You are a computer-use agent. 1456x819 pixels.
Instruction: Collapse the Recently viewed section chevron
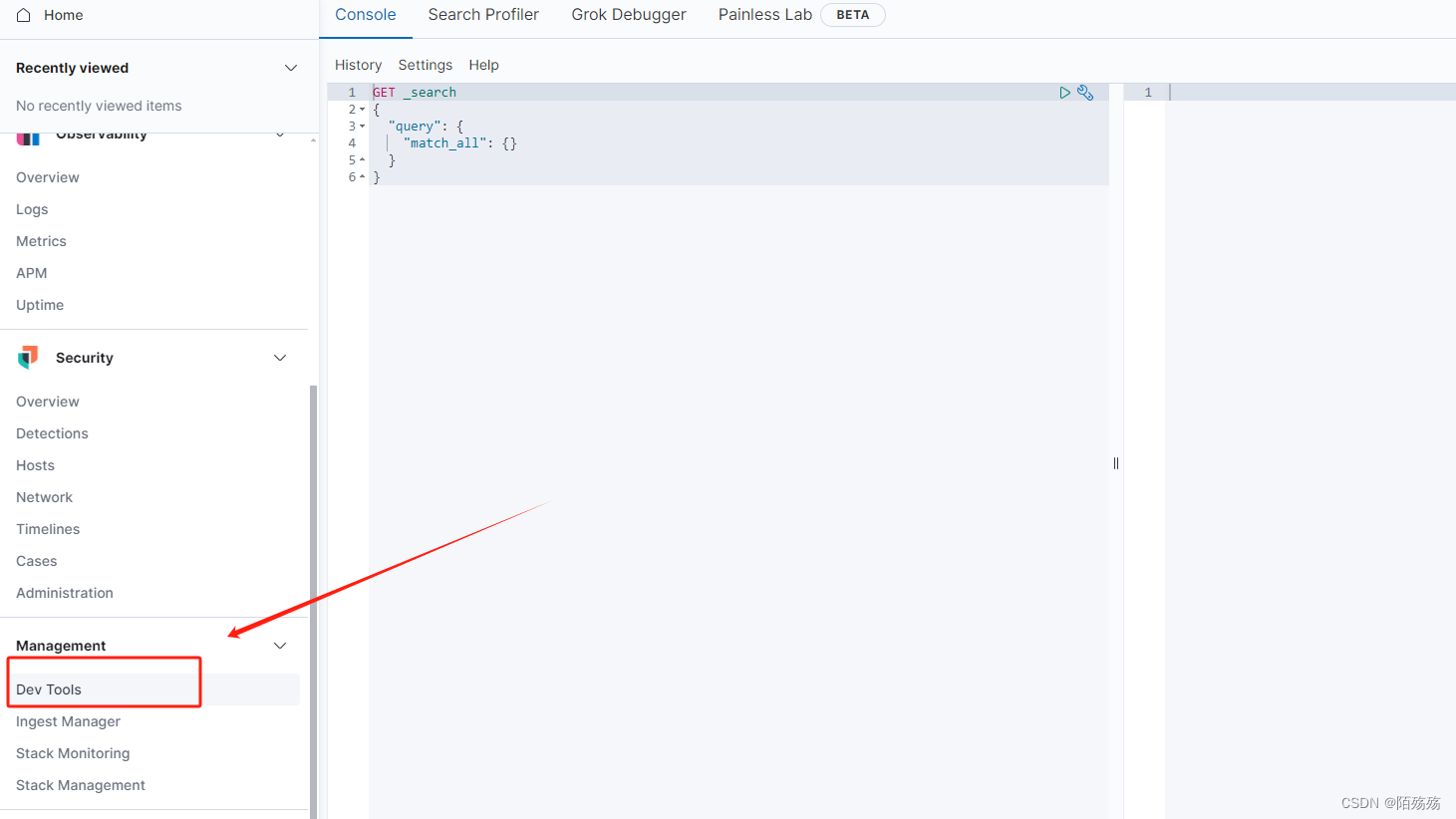coord(291,68)
